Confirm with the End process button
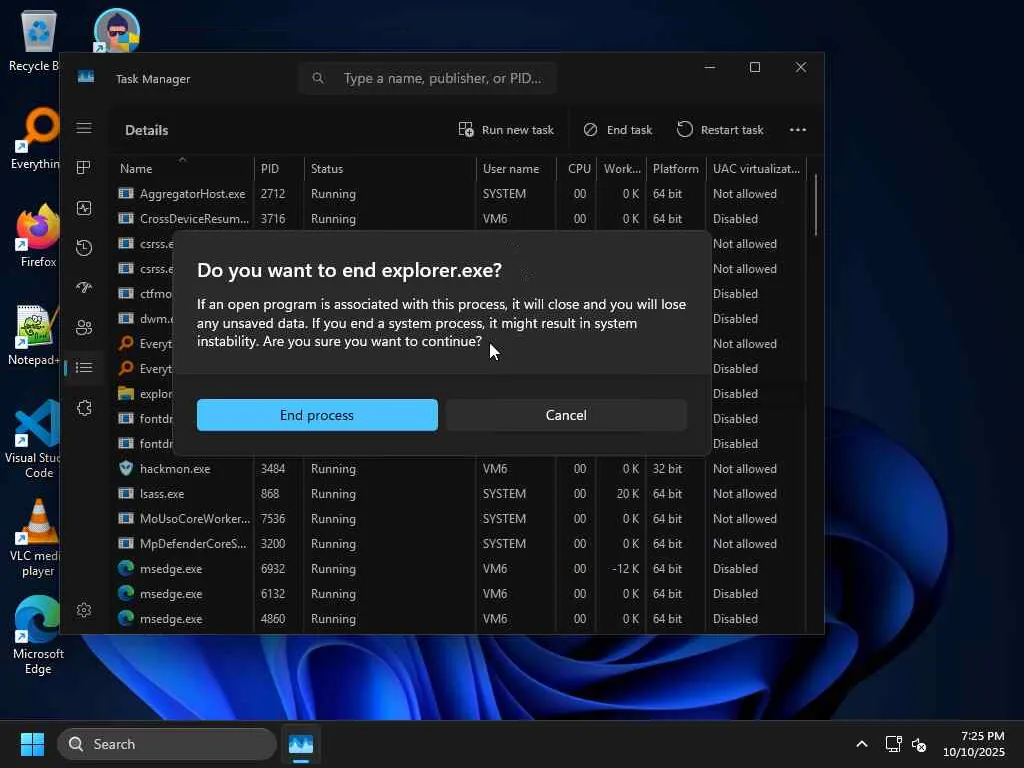Screen dimensions: 1024x768 coord(317,415)
